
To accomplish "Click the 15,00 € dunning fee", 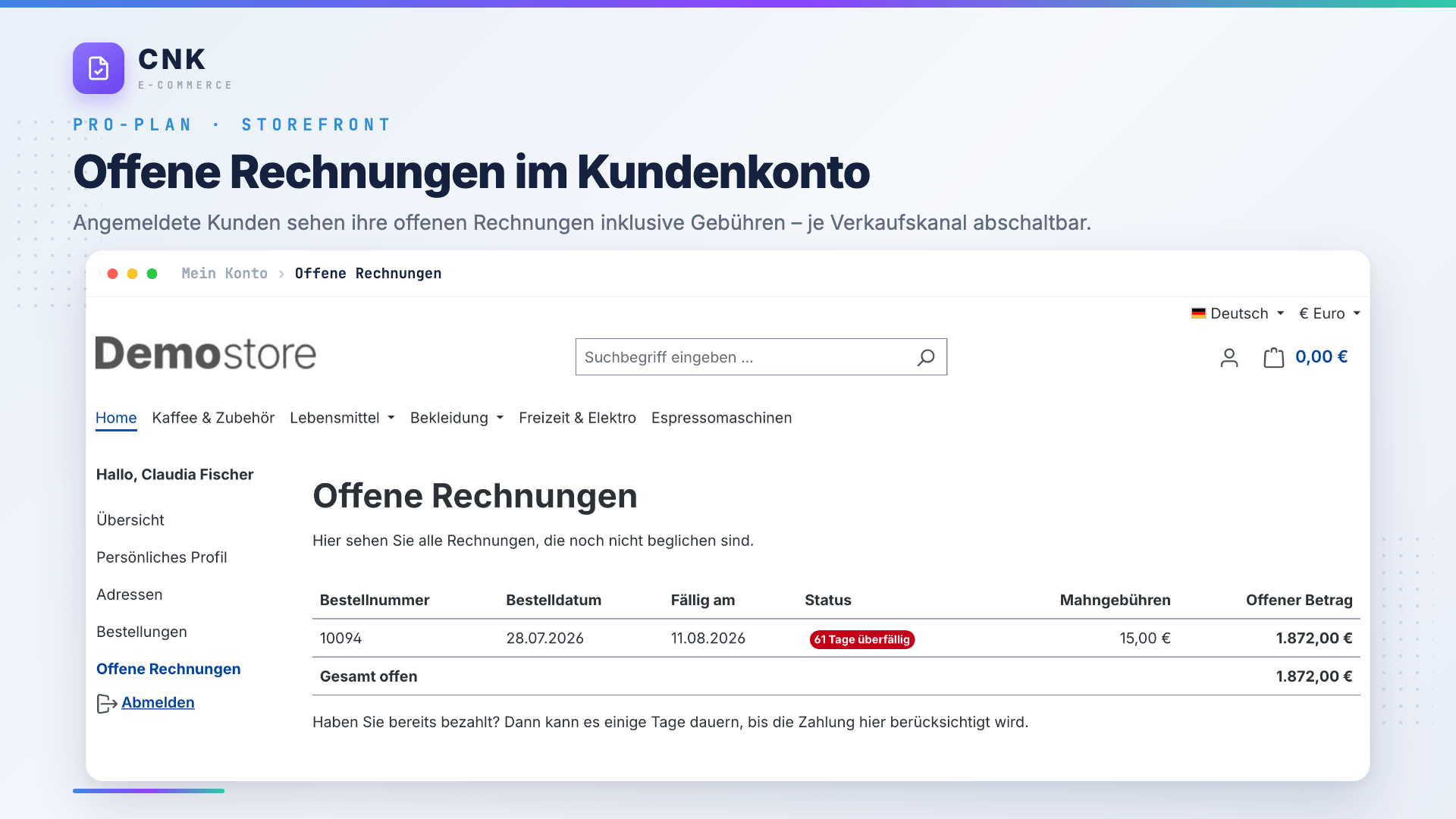I will (x=1145, y=639).
